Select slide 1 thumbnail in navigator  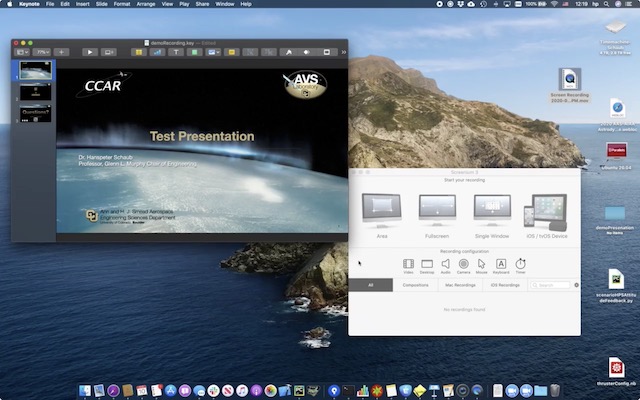36,70
